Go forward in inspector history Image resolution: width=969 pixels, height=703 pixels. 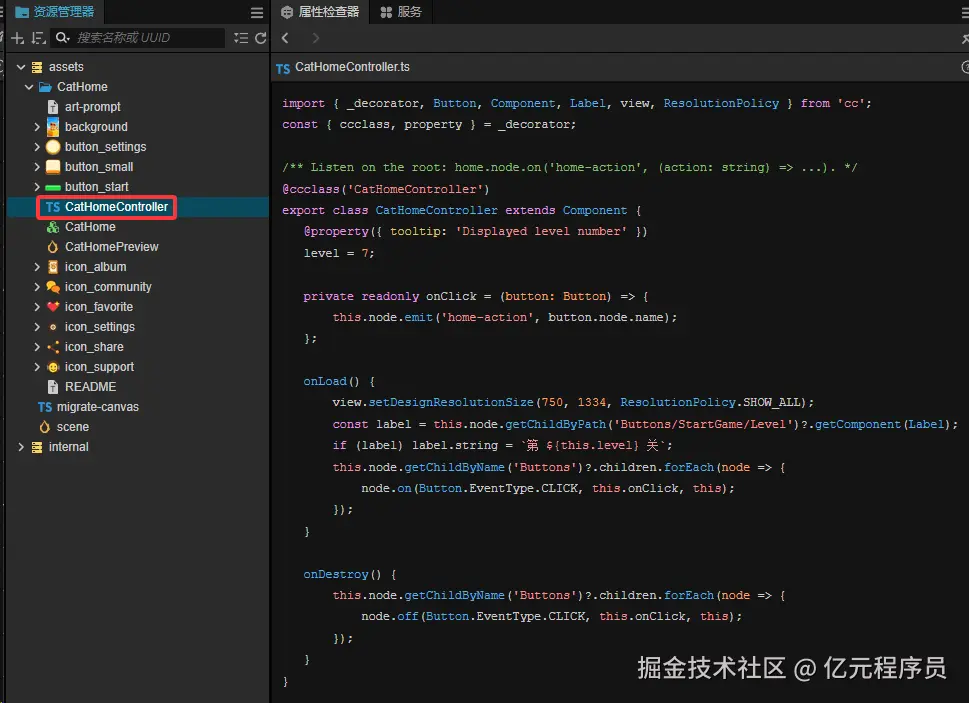point(316,38)
